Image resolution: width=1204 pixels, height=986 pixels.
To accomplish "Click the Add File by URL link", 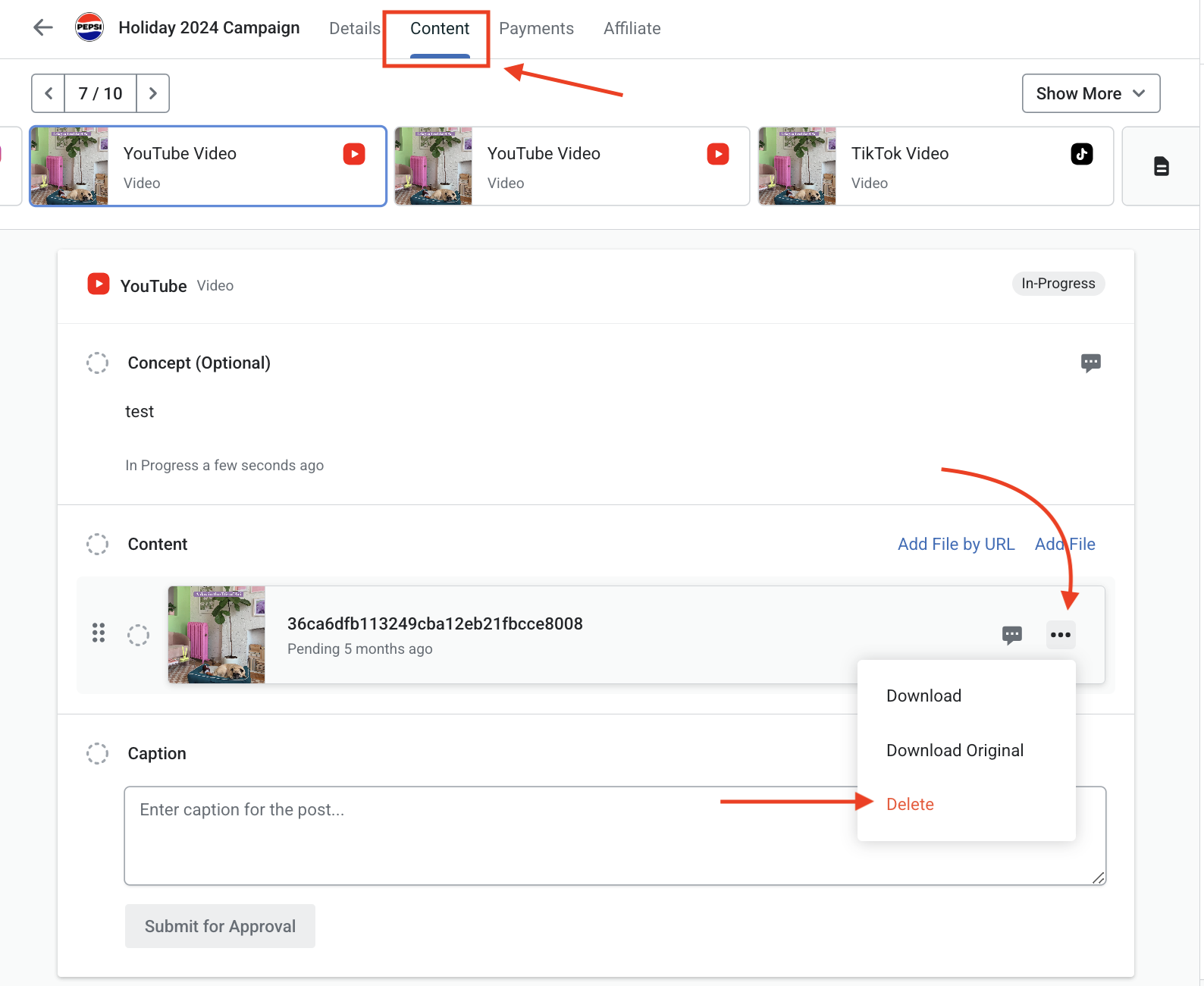I will (x=956, y=544).
